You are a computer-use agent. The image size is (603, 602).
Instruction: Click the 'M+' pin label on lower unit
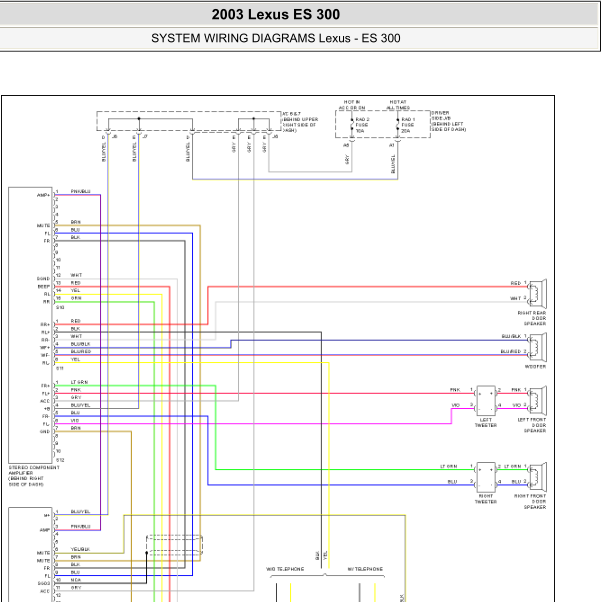(x=47, y=515)
